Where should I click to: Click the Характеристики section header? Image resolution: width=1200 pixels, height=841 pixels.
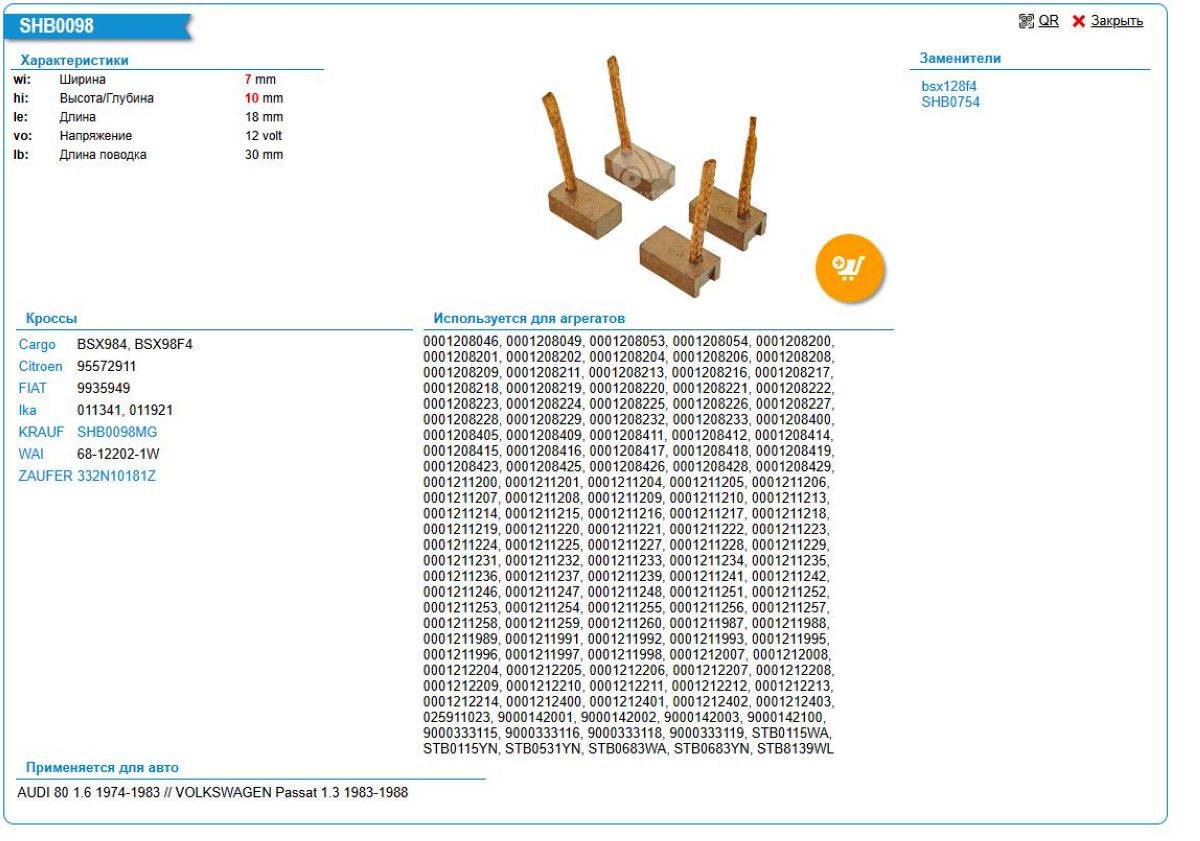[75, 60]
